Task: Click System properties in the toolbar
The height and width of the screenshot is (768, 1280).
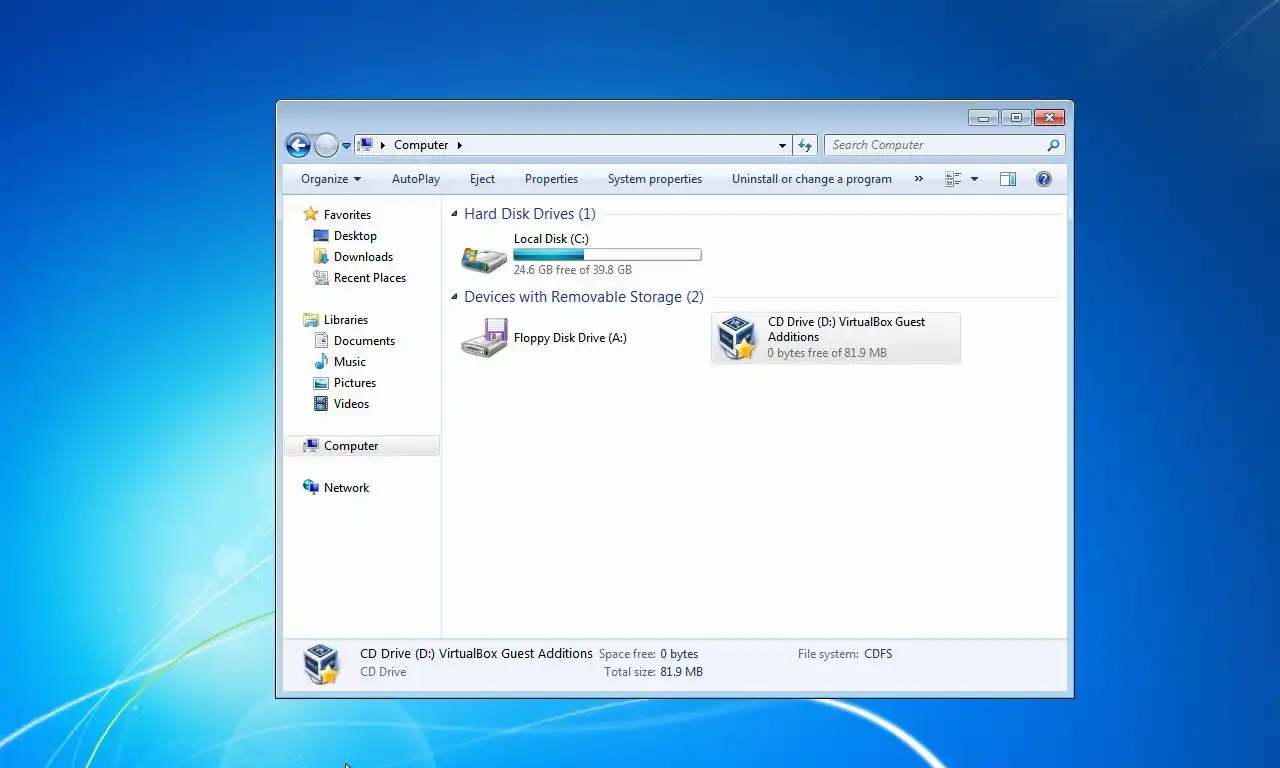Action: coord(655,179)
